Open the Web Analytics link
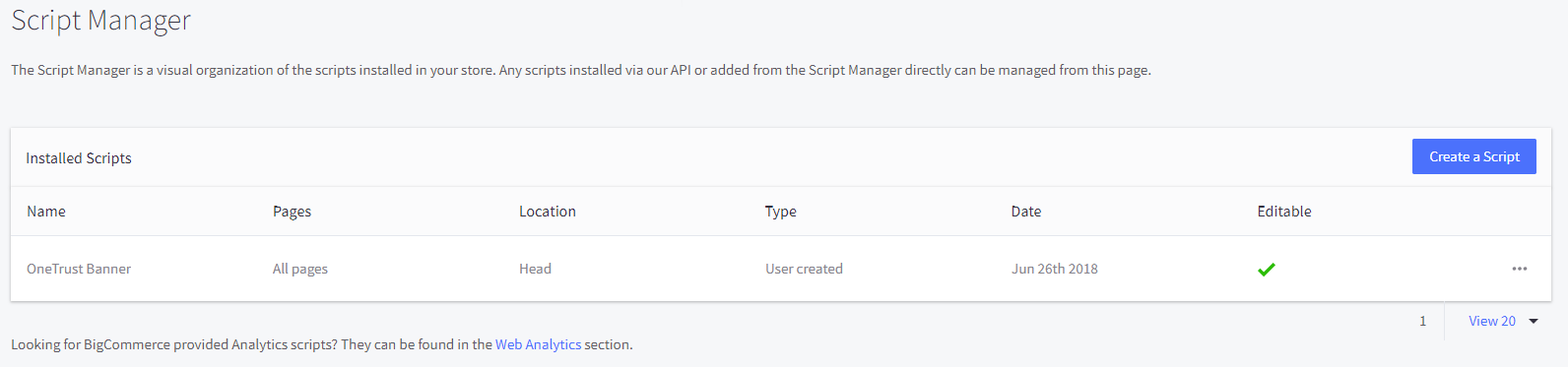1568x367 pixels. (538, 344)
